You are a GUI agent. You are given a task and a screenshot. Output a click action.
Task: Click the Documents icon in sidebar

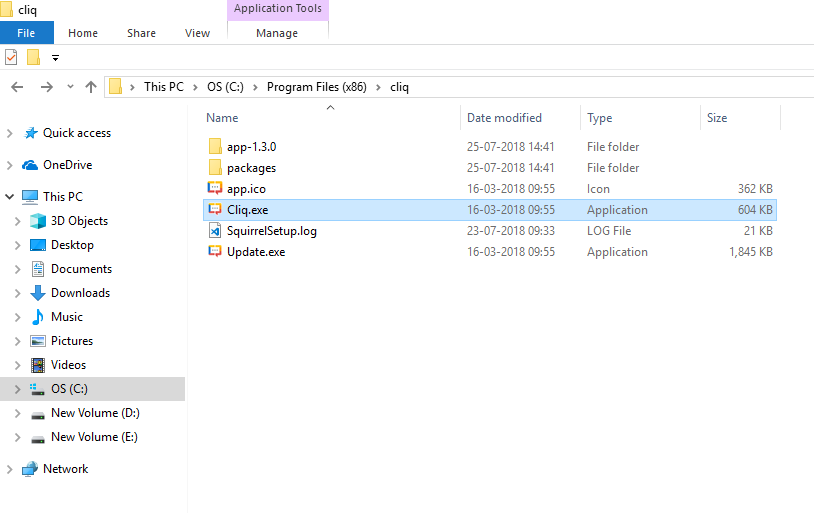[38, 268]
